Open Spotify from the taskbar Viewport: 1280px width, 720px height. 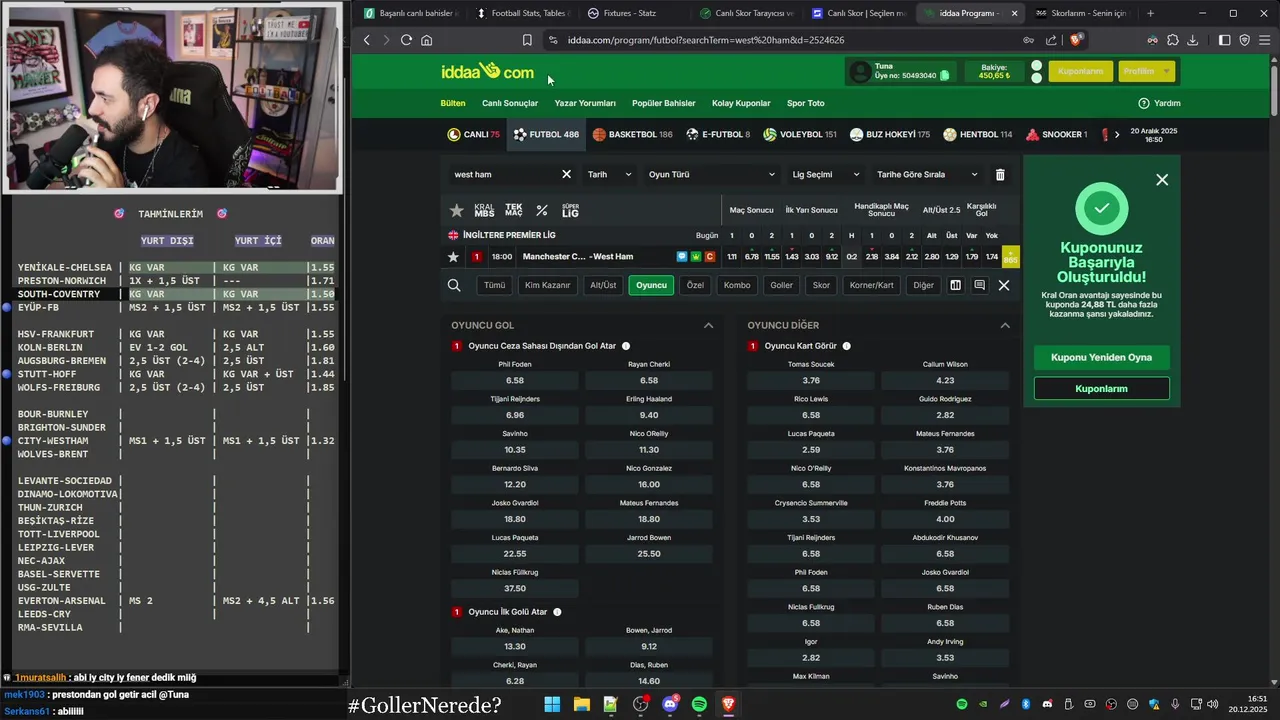pos(699,705)
